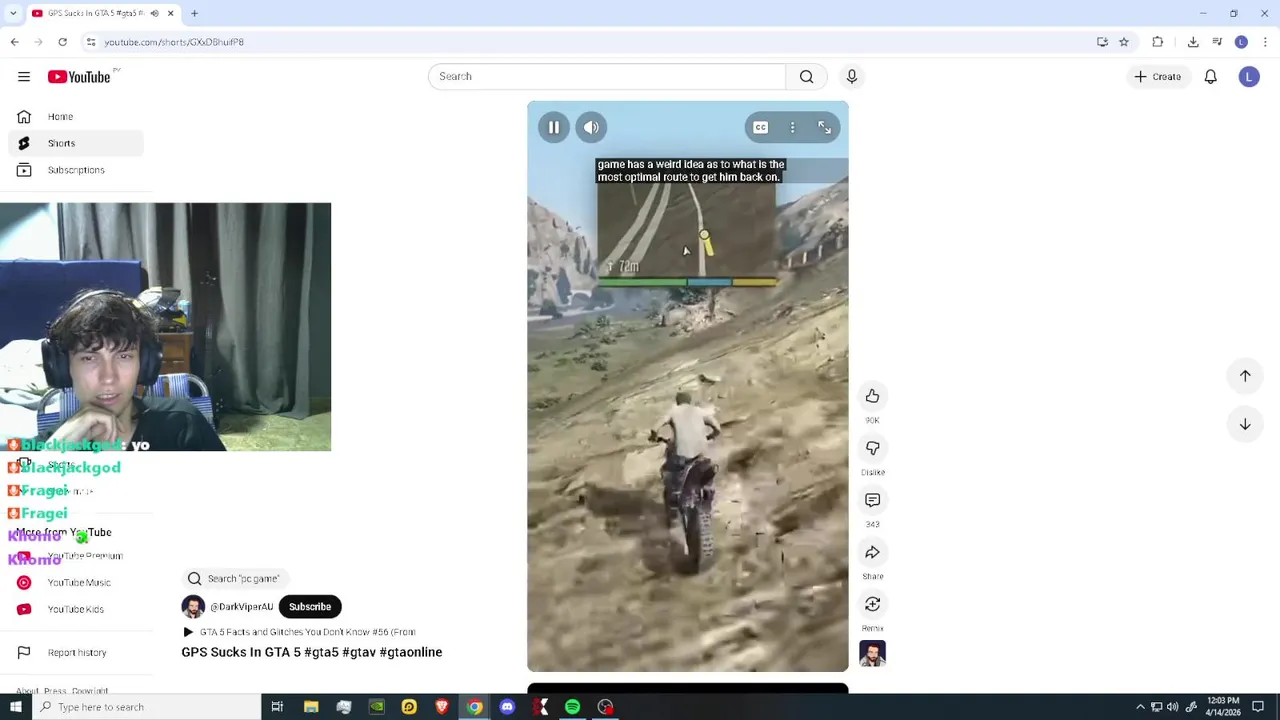
Task: Click the #gta5 hashtag in the title
Action: [x=321, y=652]
